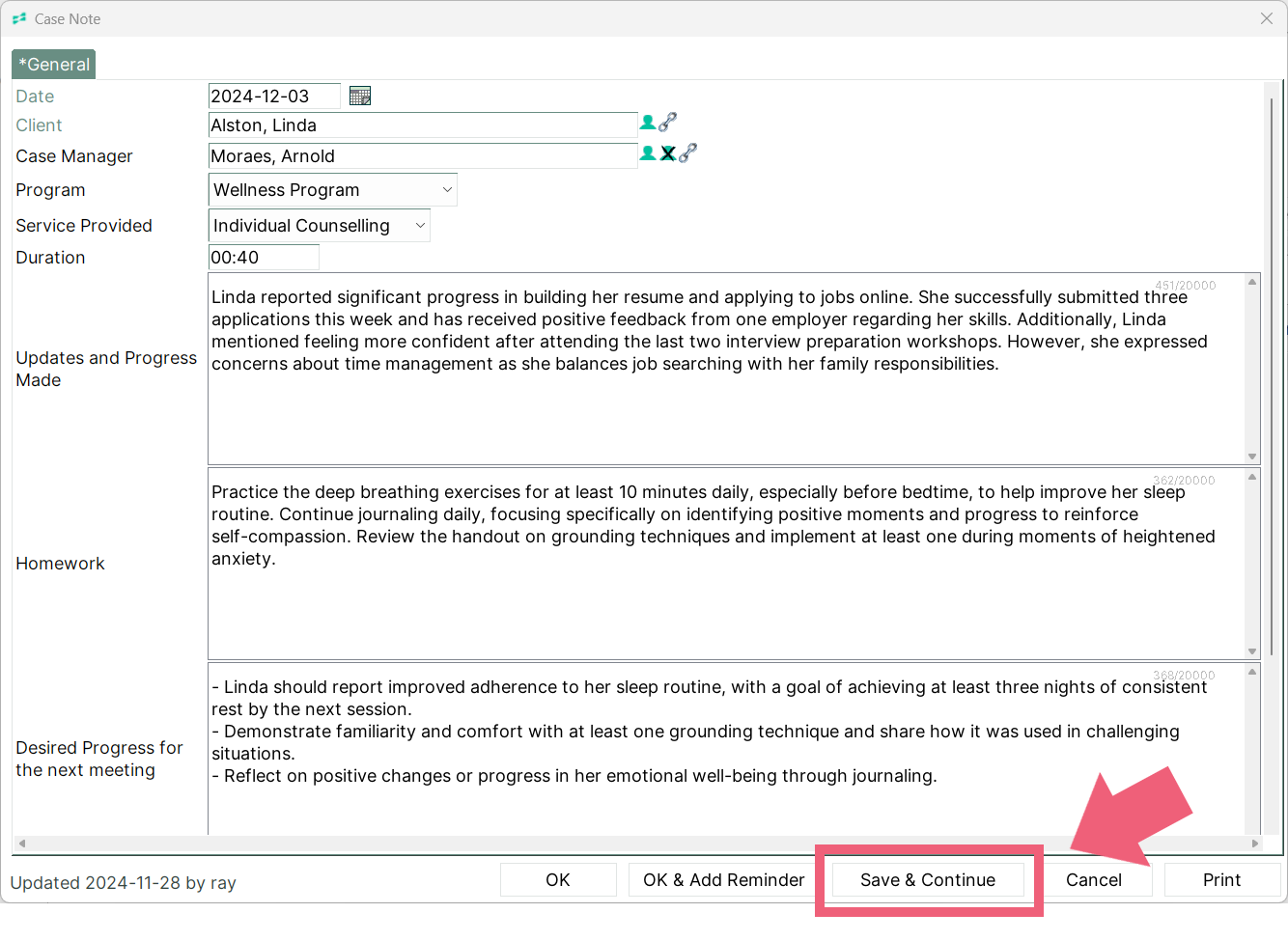
Task: Switch to the General tab
Action: point(54,65)
